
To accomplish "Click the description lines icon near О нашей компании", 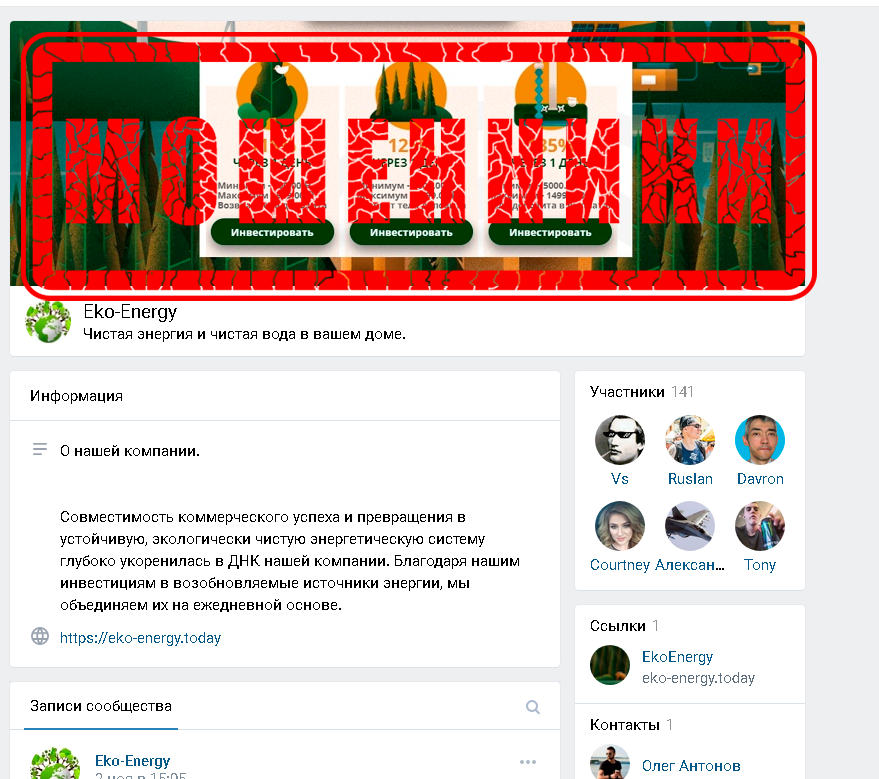I will pyautogui.click(x=40, y=449).
